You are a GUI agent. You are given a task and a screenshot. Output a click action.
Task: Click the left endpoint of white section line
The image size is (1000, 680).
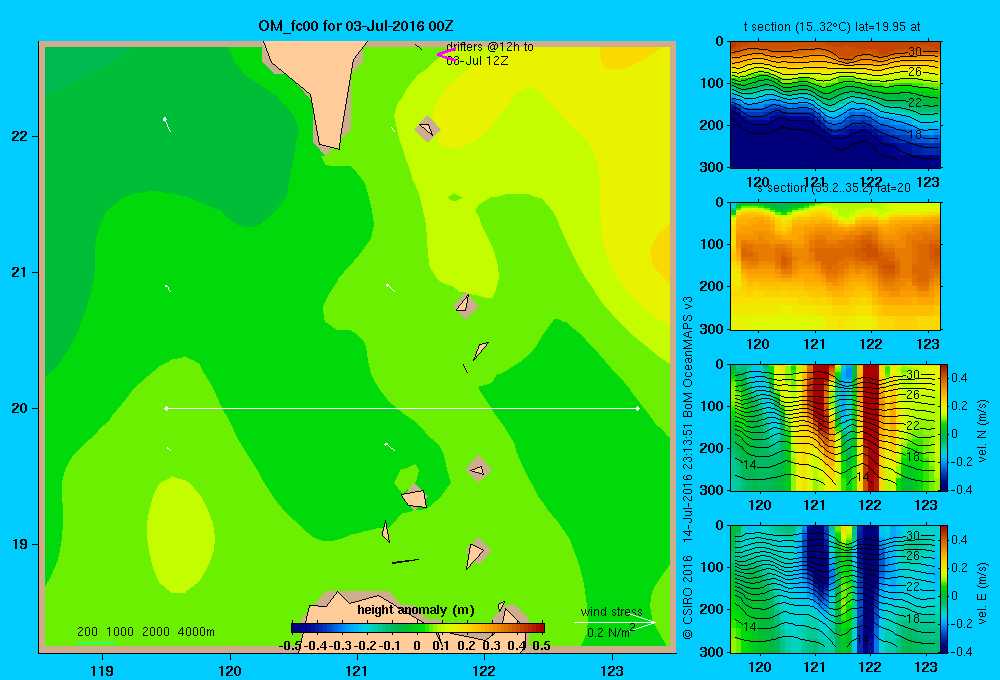pyautogui.click(x=166, y=408)
